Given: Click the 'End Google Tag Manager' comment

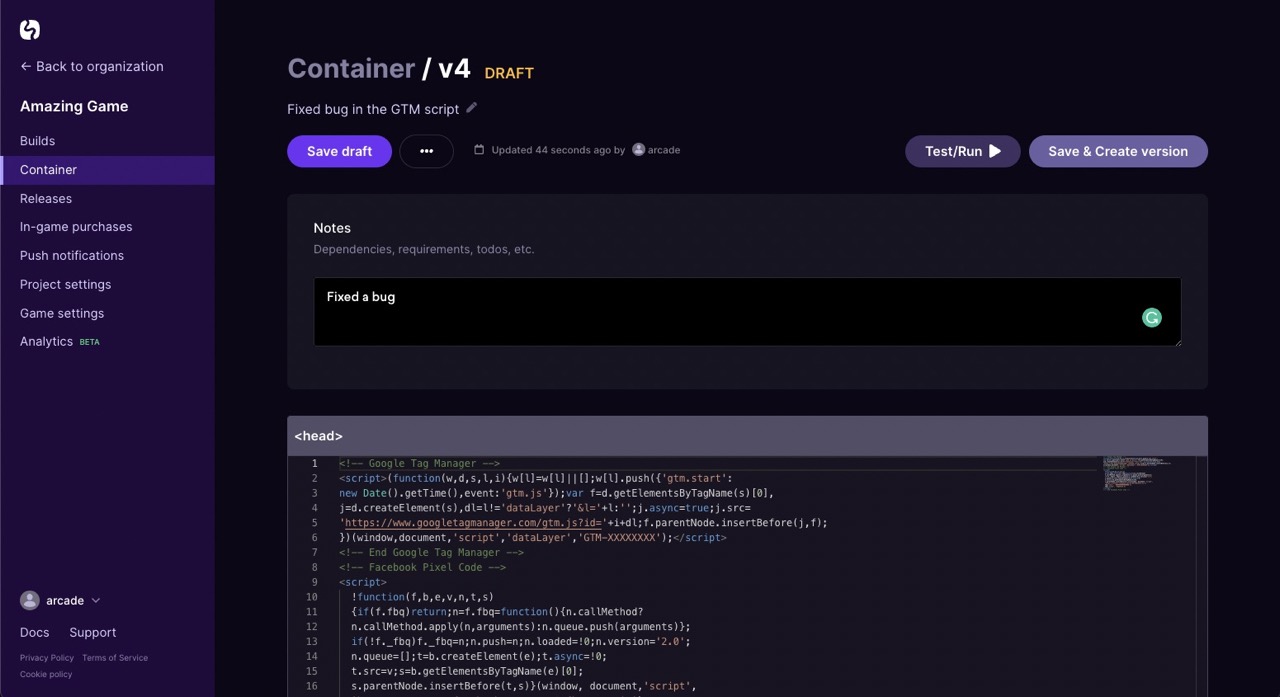Looking at the screenshot, I should coord(431,552).
